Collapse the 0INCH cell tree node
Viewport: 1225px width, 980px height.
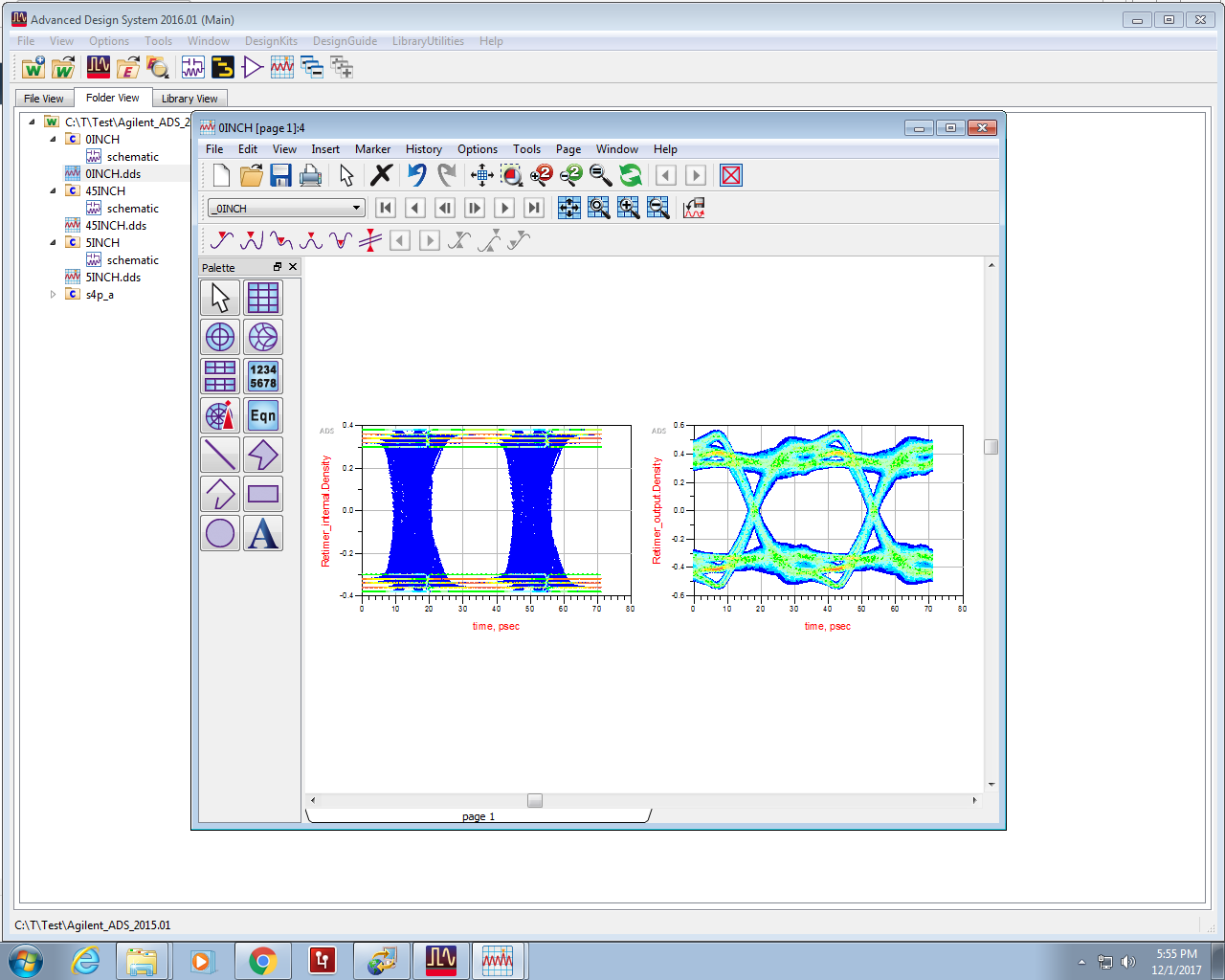54,139
